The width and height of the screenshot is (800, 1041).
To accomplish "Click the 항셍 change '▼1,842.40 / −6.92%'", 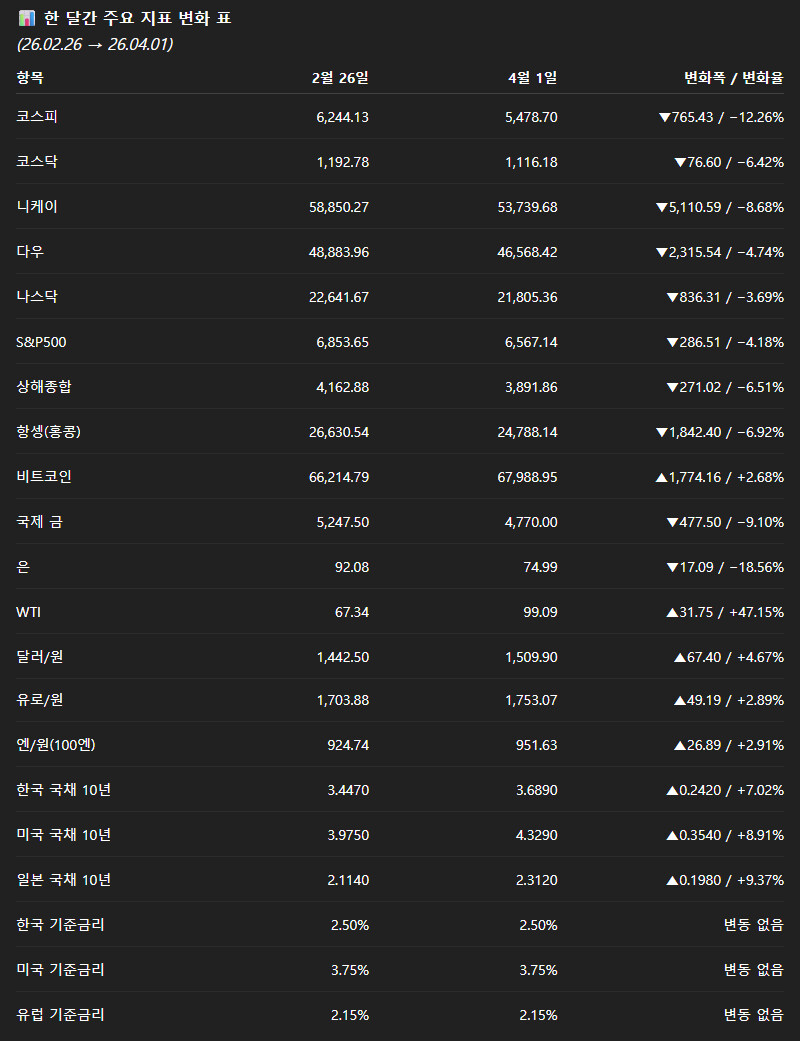I will point(720,432).
